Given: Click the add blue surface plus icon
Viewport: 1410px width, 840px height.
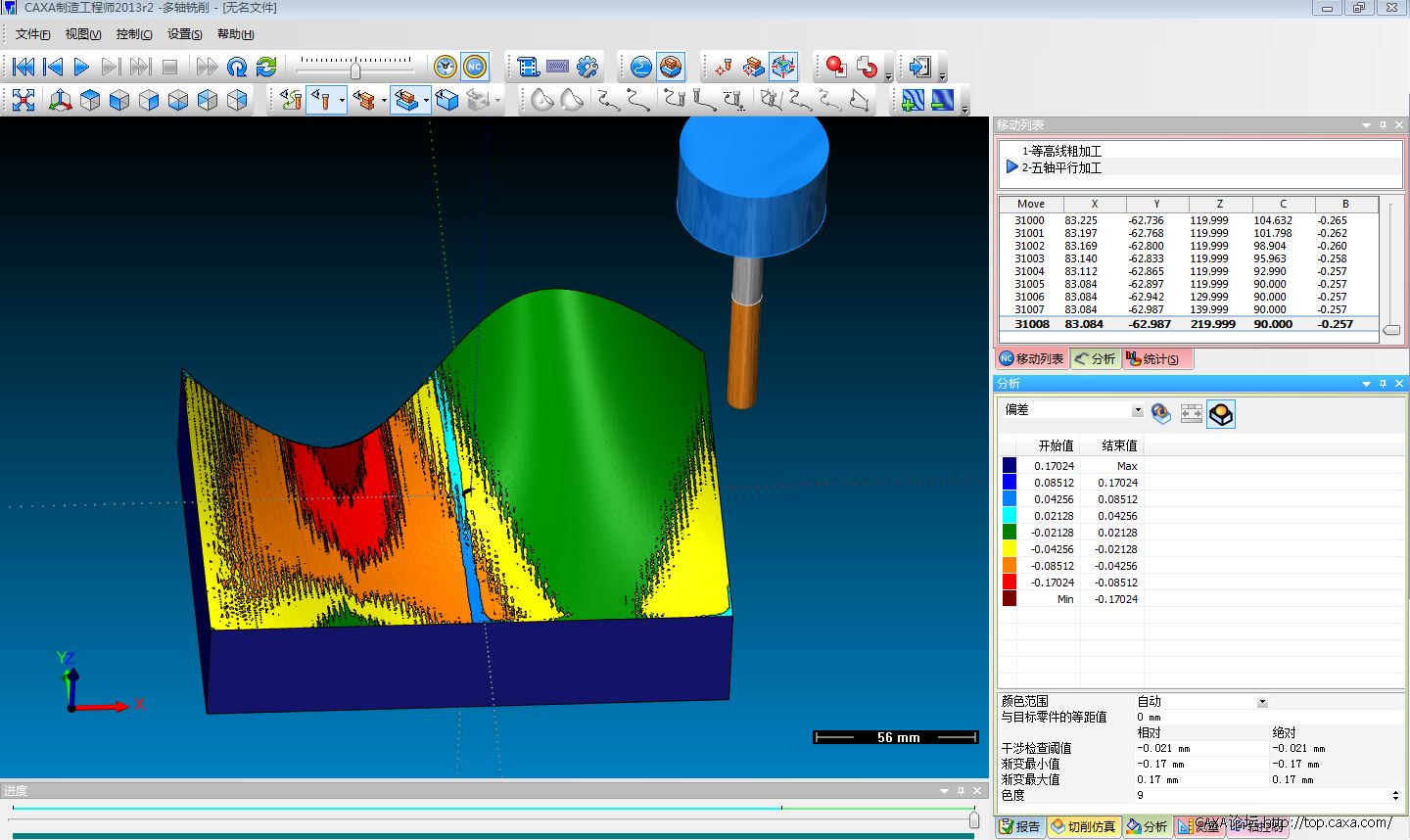Looking at the screenshot, I should pyautogui.click(x=913, y=100).
